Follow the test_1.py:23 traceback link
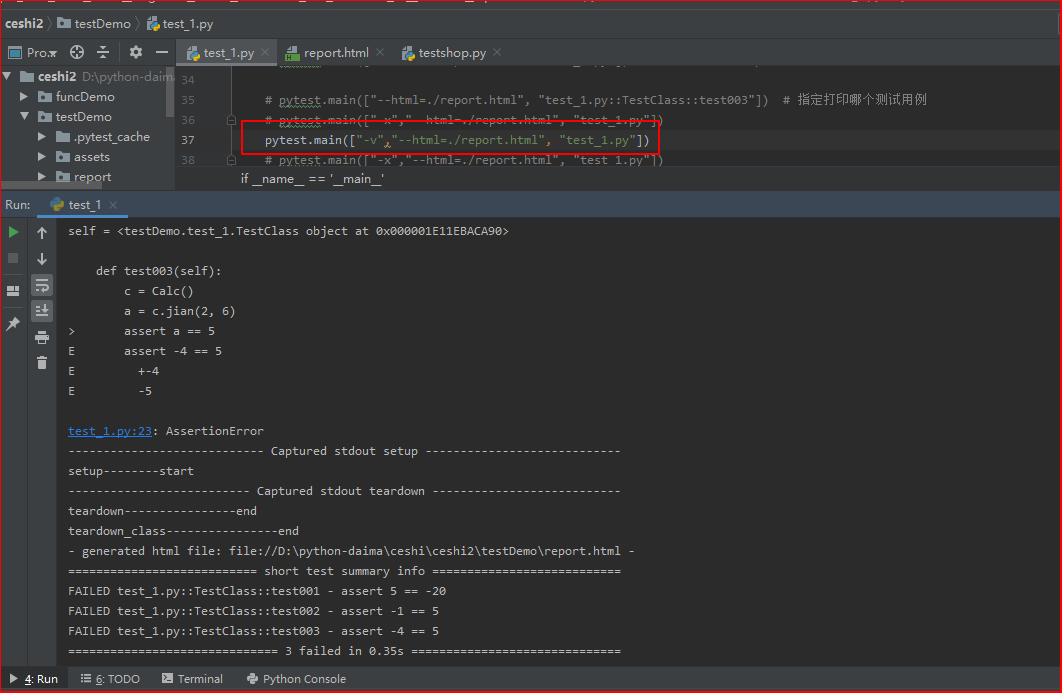The height and width of the screenshot is (693, 1062). tap(110, 431)
